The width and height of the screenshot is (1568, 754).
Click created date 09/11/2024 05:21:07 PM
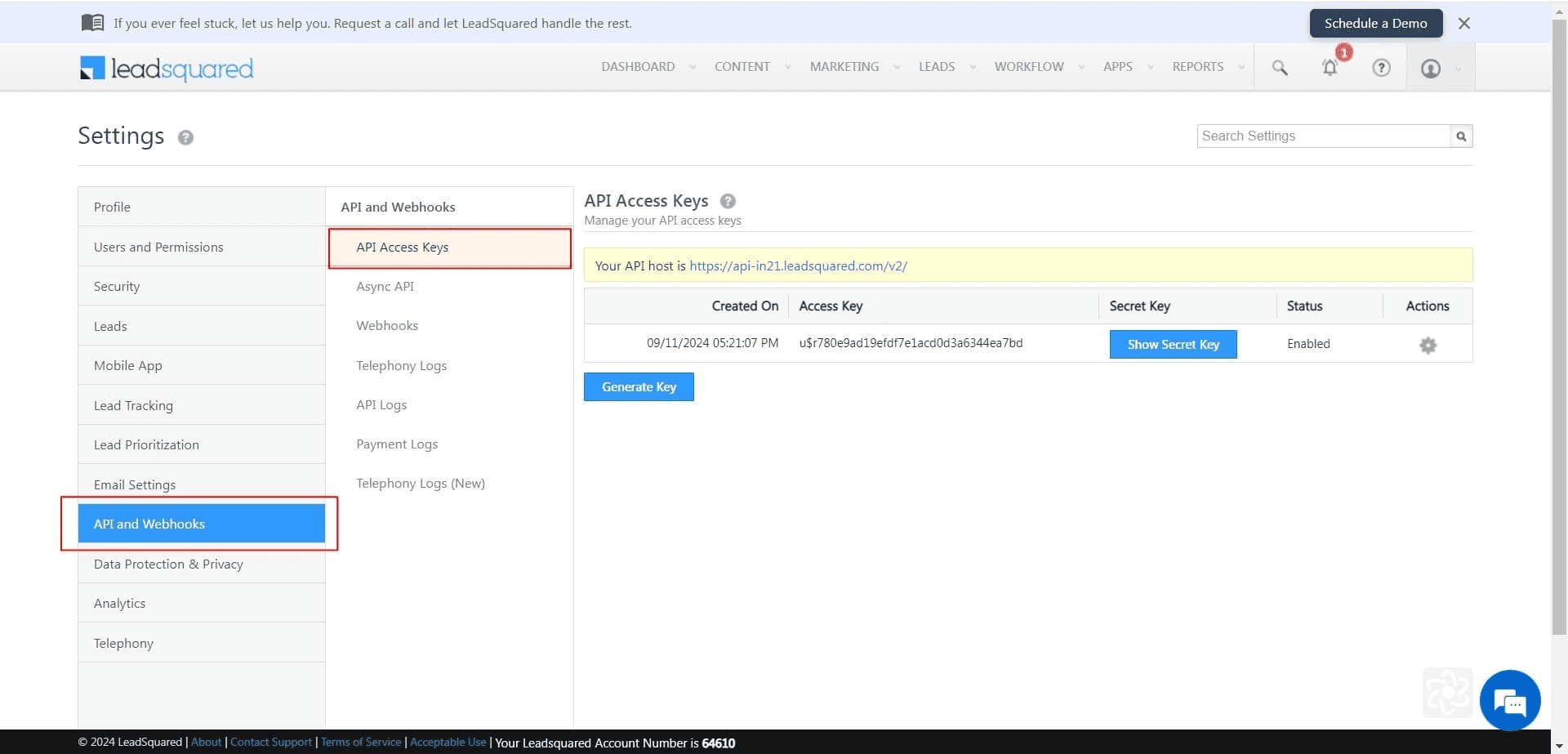(712, 343)
